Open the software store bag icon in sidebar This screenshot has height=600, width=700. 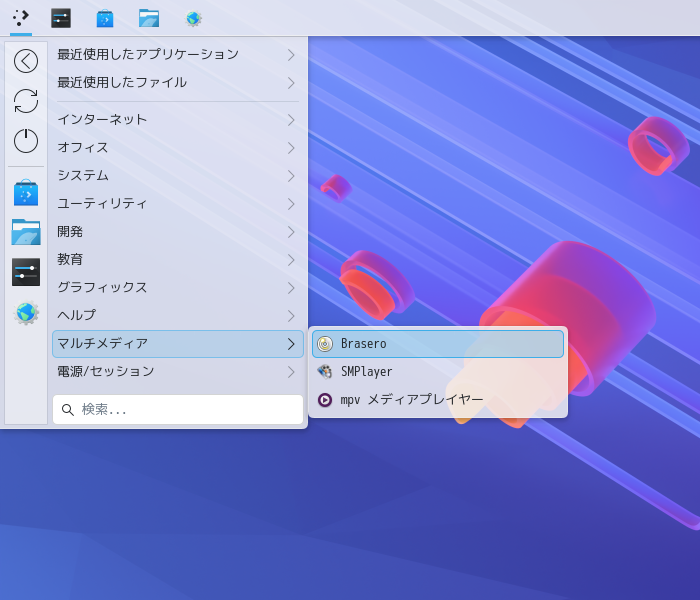click(26, 193)
